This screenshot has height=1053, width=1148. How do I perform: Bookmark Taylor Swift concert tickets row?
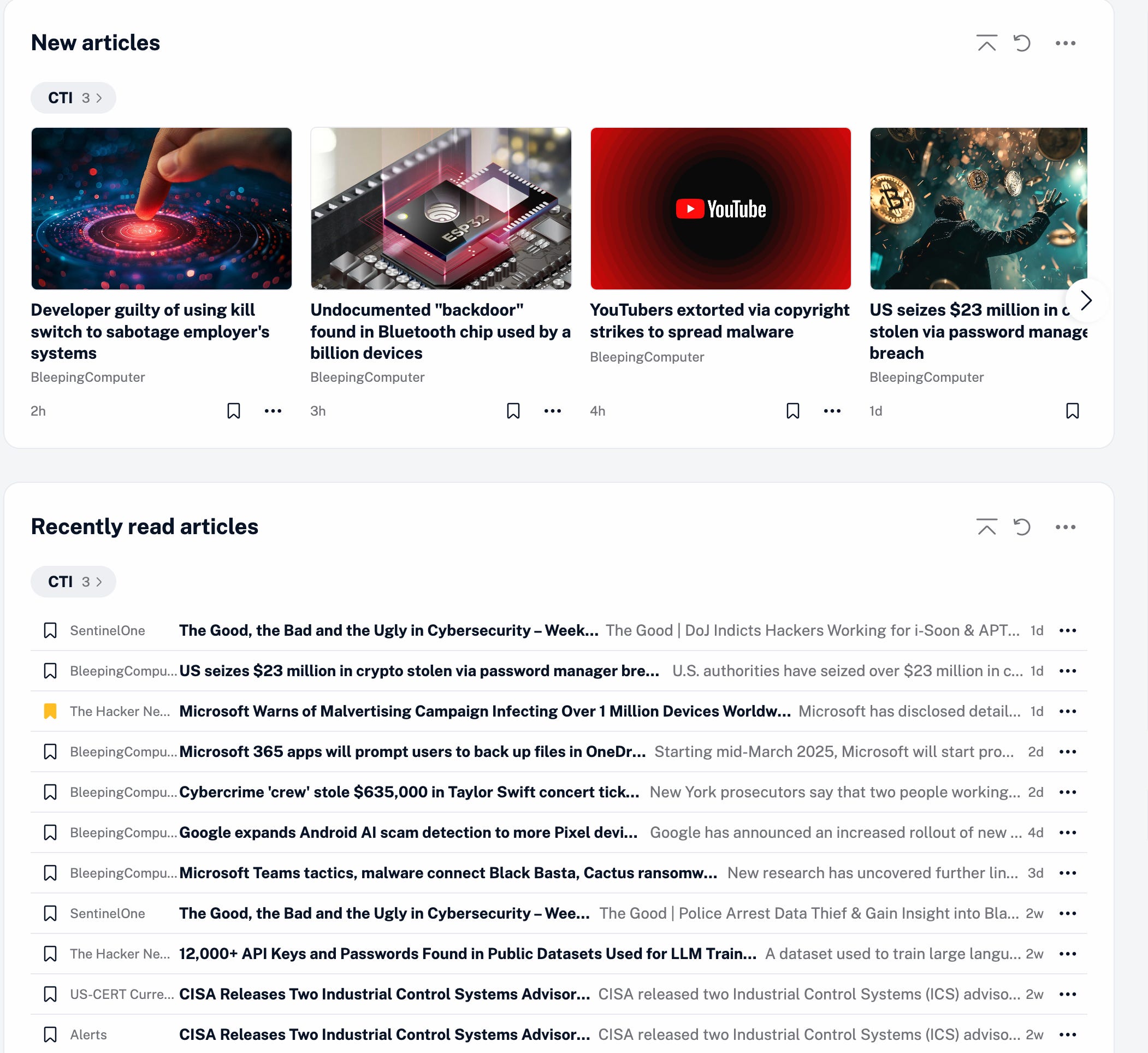tap(50, 792)
